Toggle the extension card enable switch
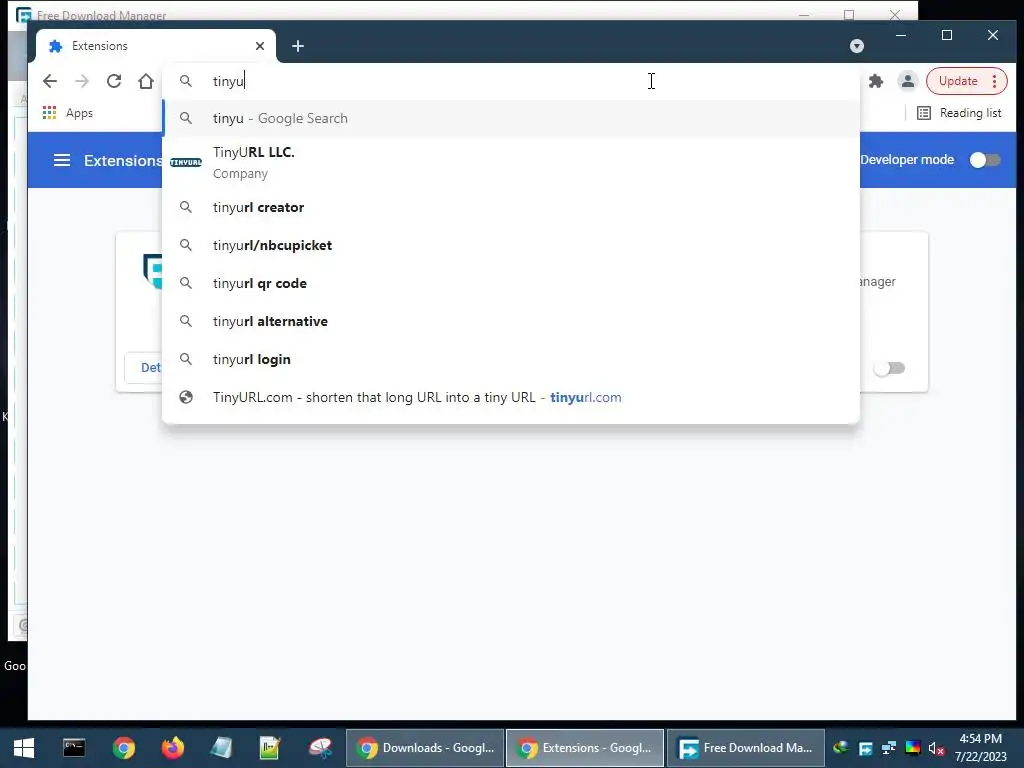 889,368
